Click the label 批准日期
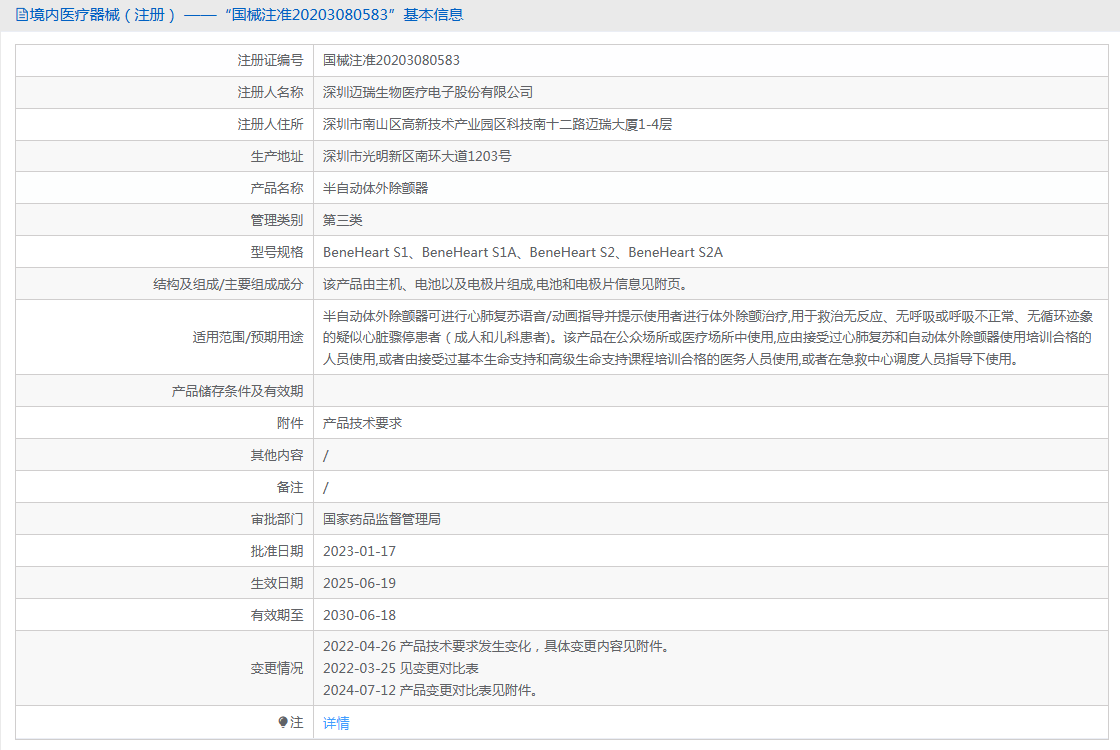This screenshot has width=1120, height=750. [x=277, y=551]
